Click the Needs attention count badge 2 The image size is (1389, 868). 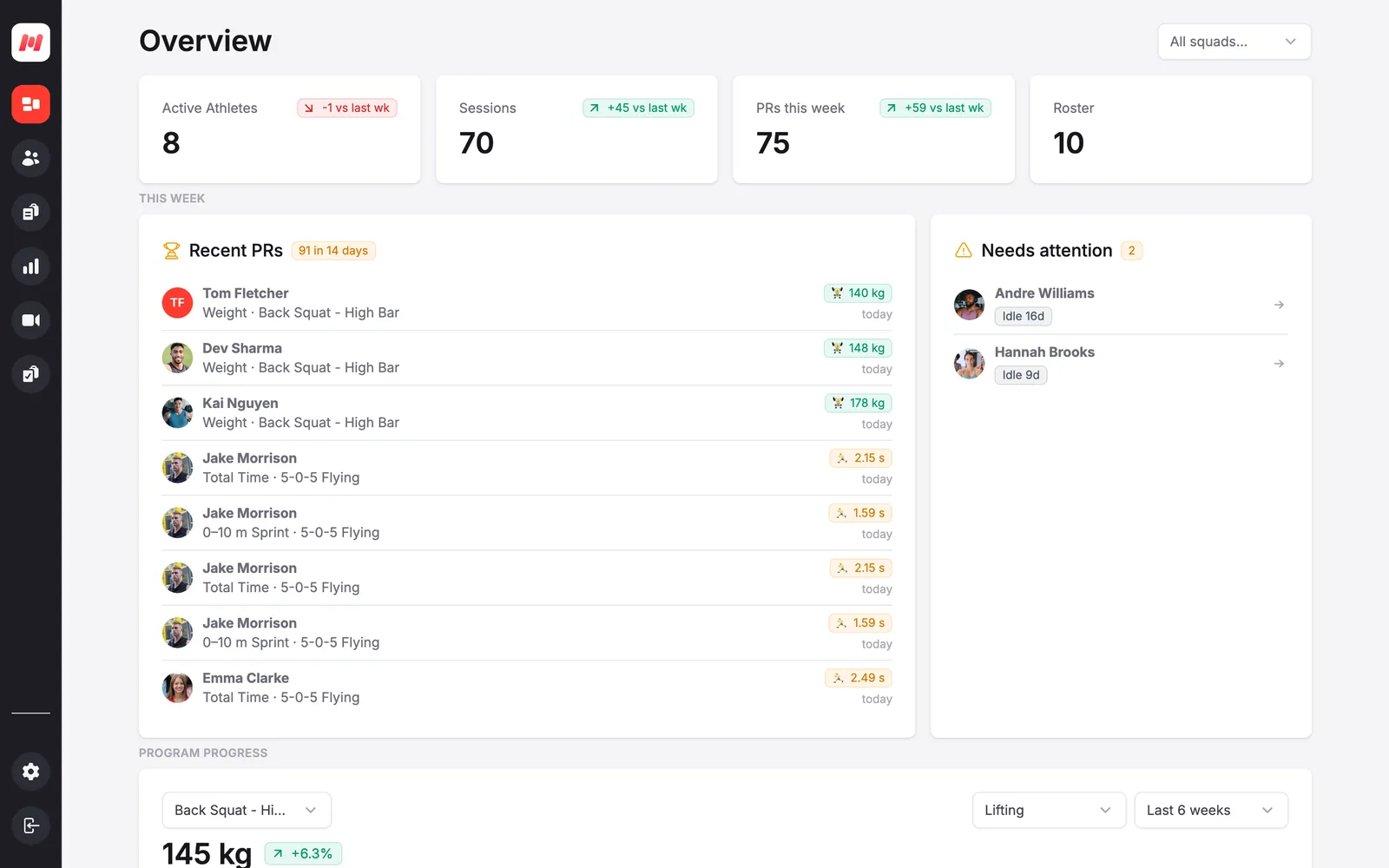(x=1131, y=251)
